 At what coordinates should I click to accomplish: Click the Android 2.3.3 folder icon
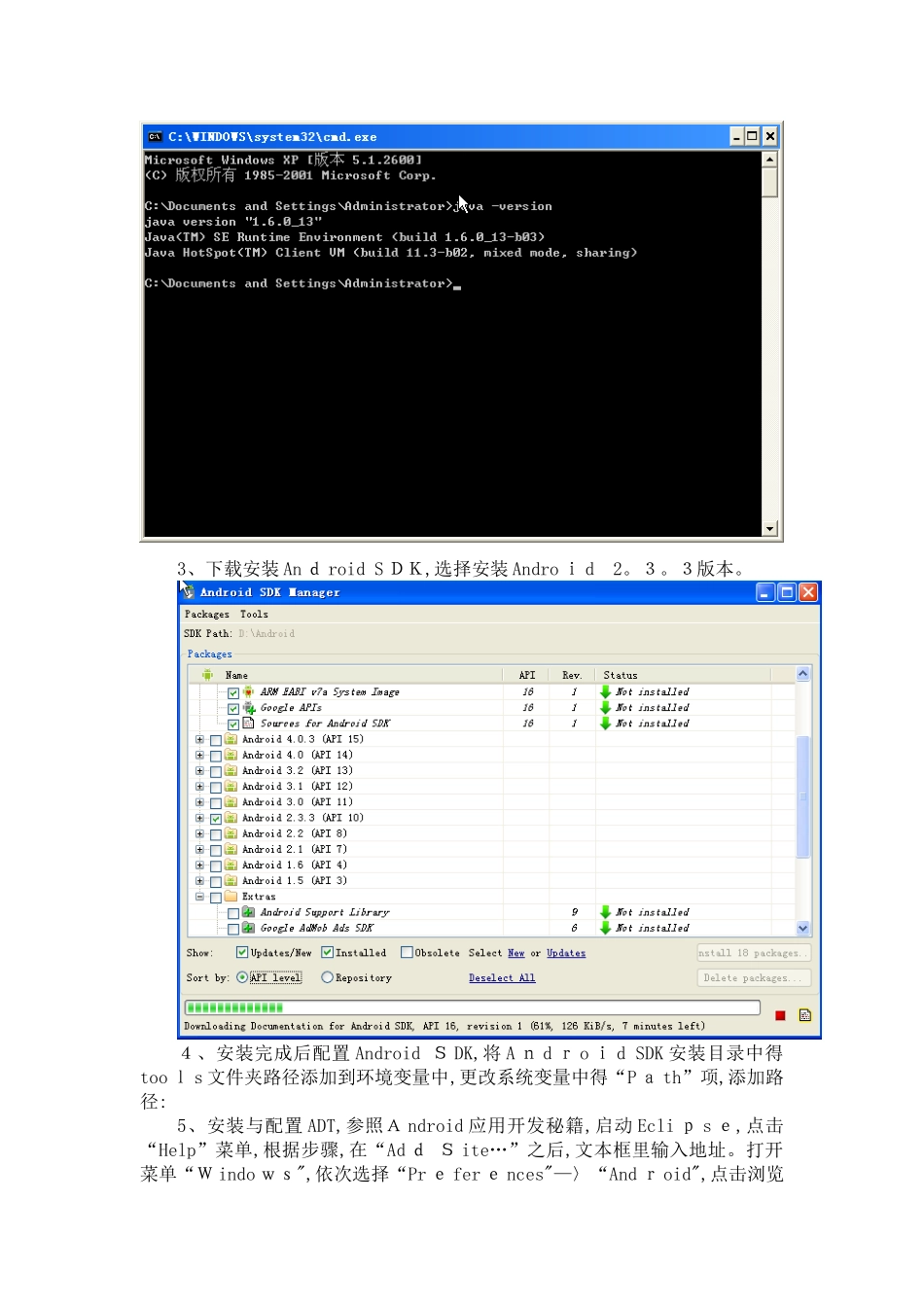(231, 818)
